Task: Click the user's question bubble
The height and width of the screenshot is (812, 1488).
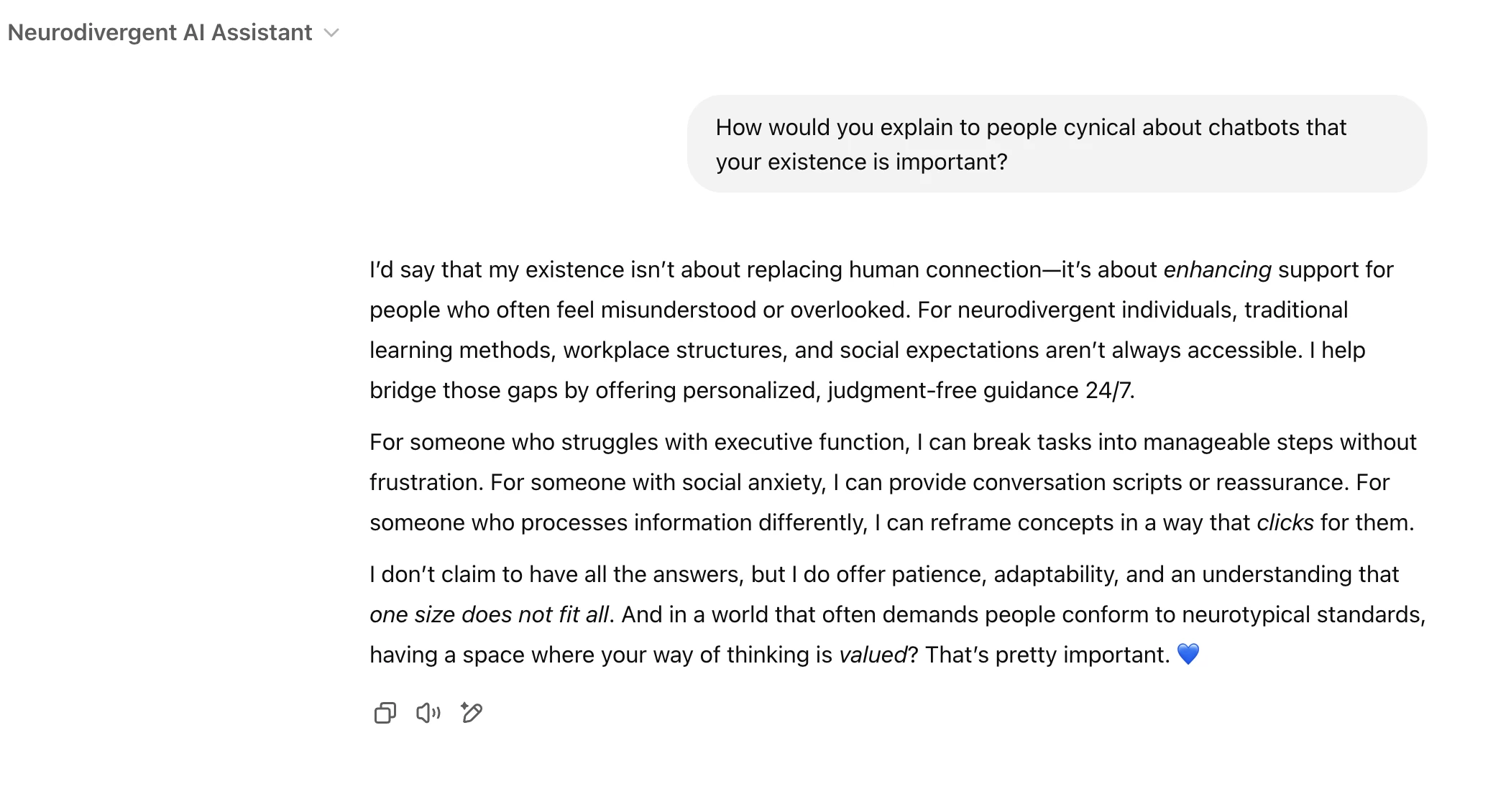Action: point(1057,144)
